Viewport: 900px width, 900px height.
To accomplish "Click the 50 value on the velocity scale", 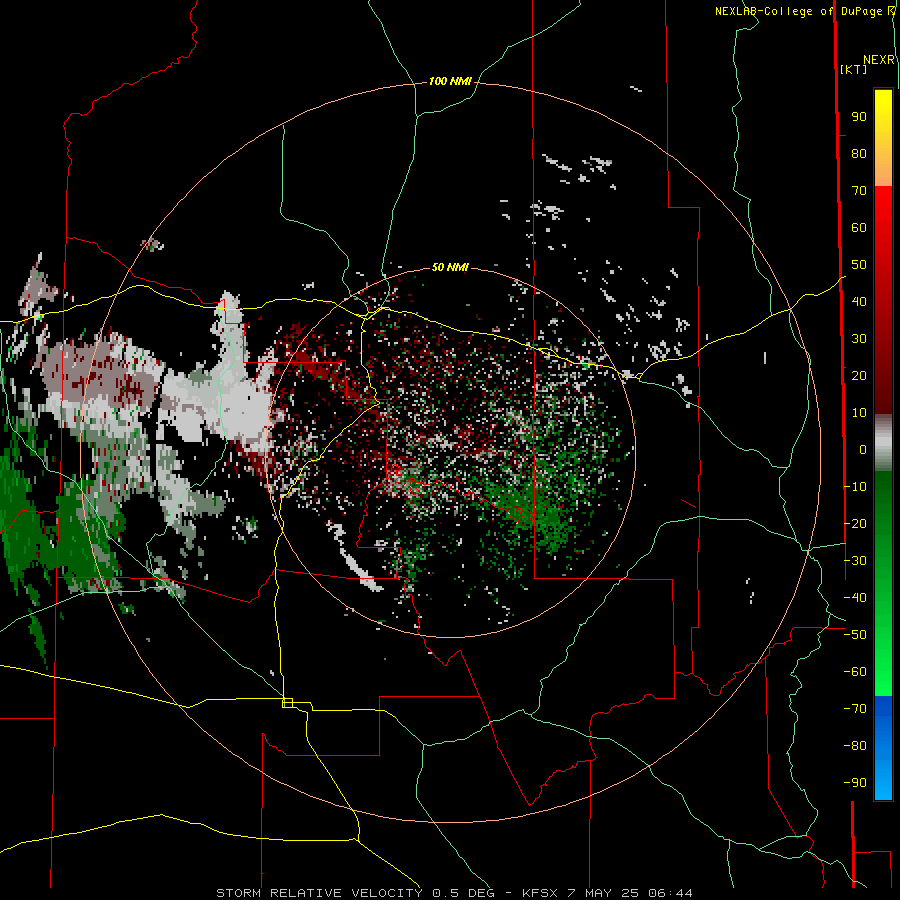I will 859,265.
